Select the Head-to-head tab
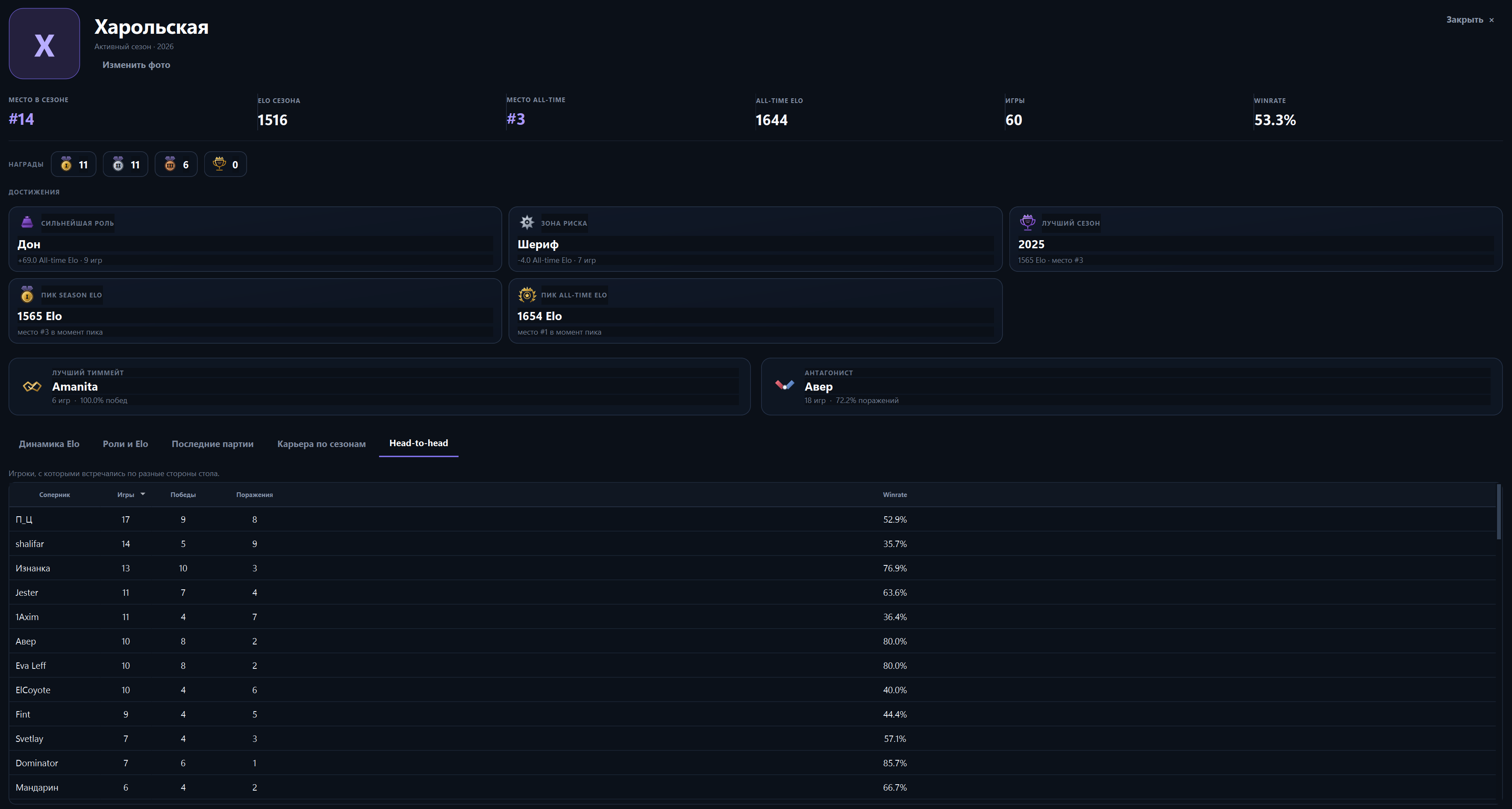The width and height of the screenshot is (1512, 809). [418, 443]
